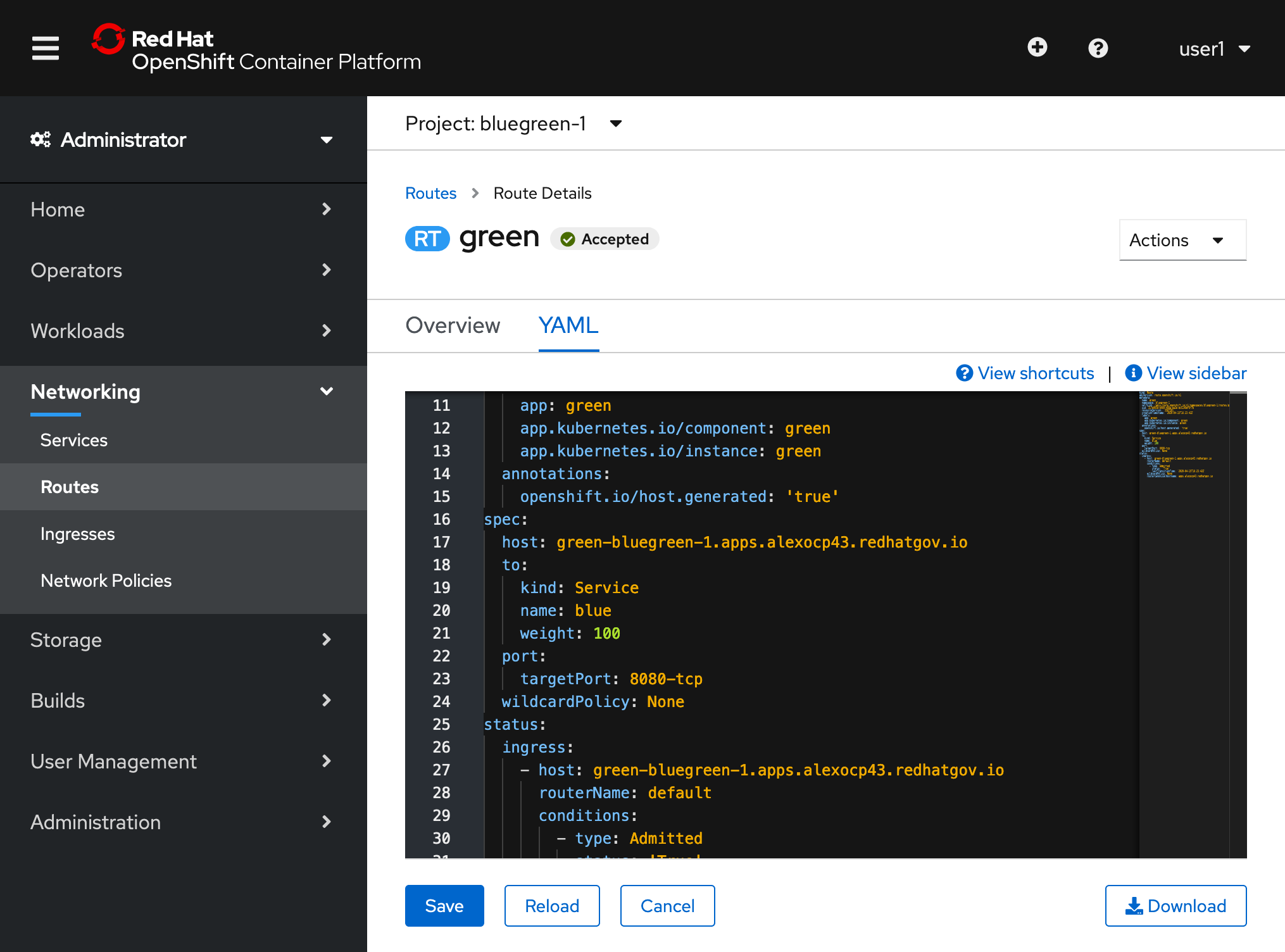
Task: Click 'openshift.io/host.generated' annotation line
Action: point(679,497)
